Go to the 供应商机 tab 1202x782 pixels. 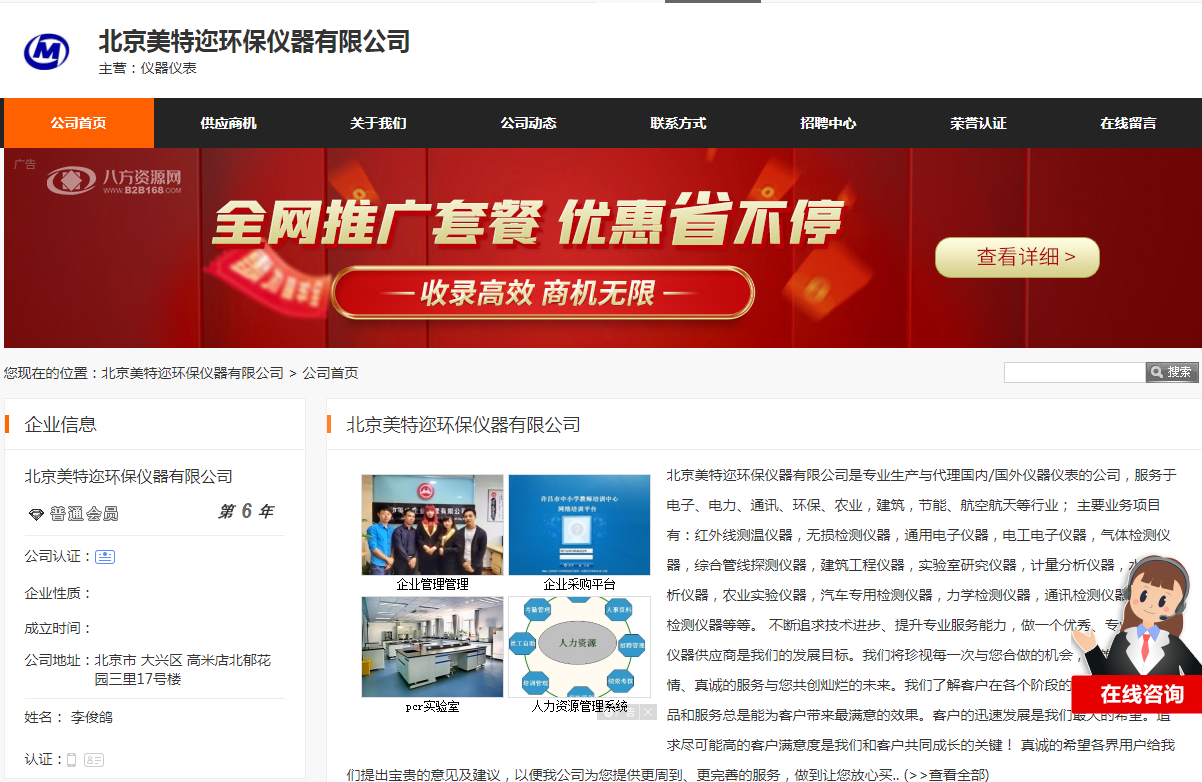tap(229, 123)
